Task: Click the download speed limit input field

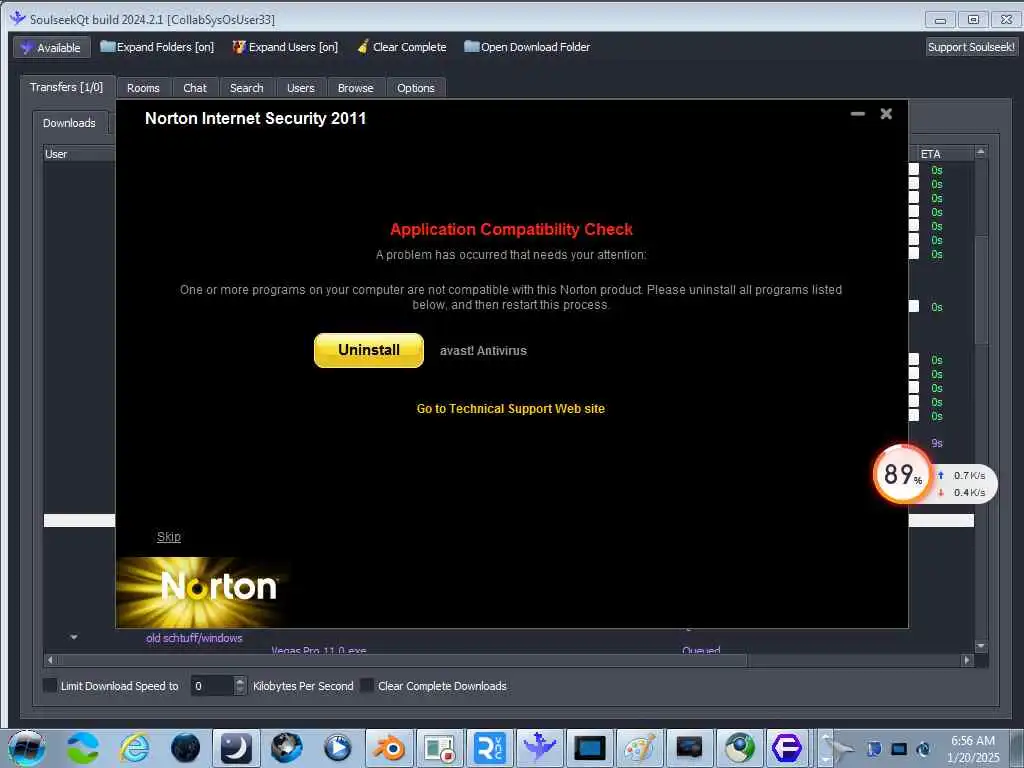Action: (x=212, y=686)
